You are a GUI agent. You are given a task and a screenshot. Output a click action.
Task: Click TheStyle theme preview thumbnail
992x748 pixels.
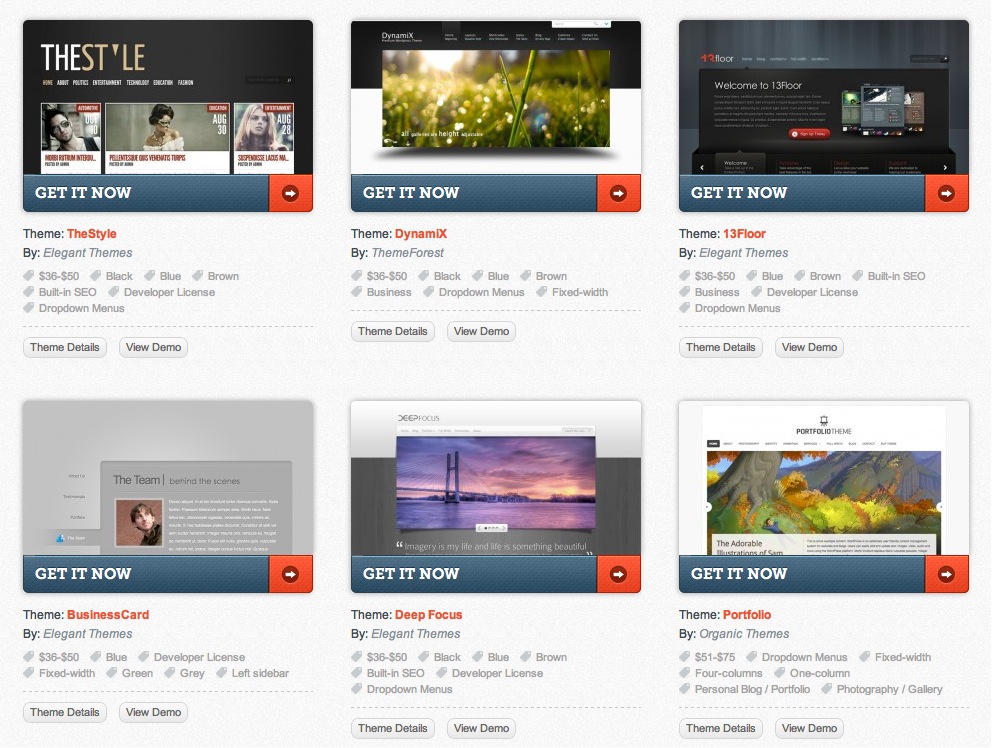click(168, 97)
